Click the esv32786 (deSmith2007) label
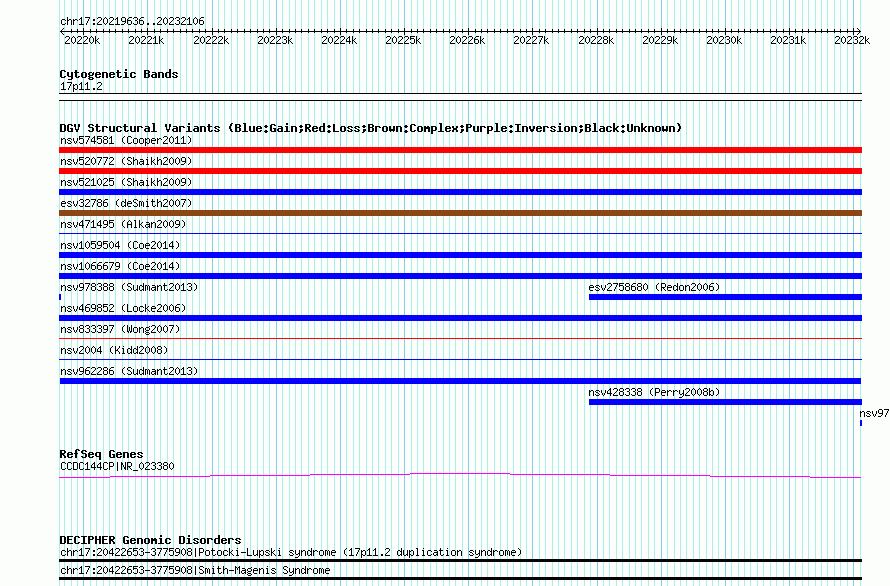Viewport: 890px width, 586px height. click(126, 203)
